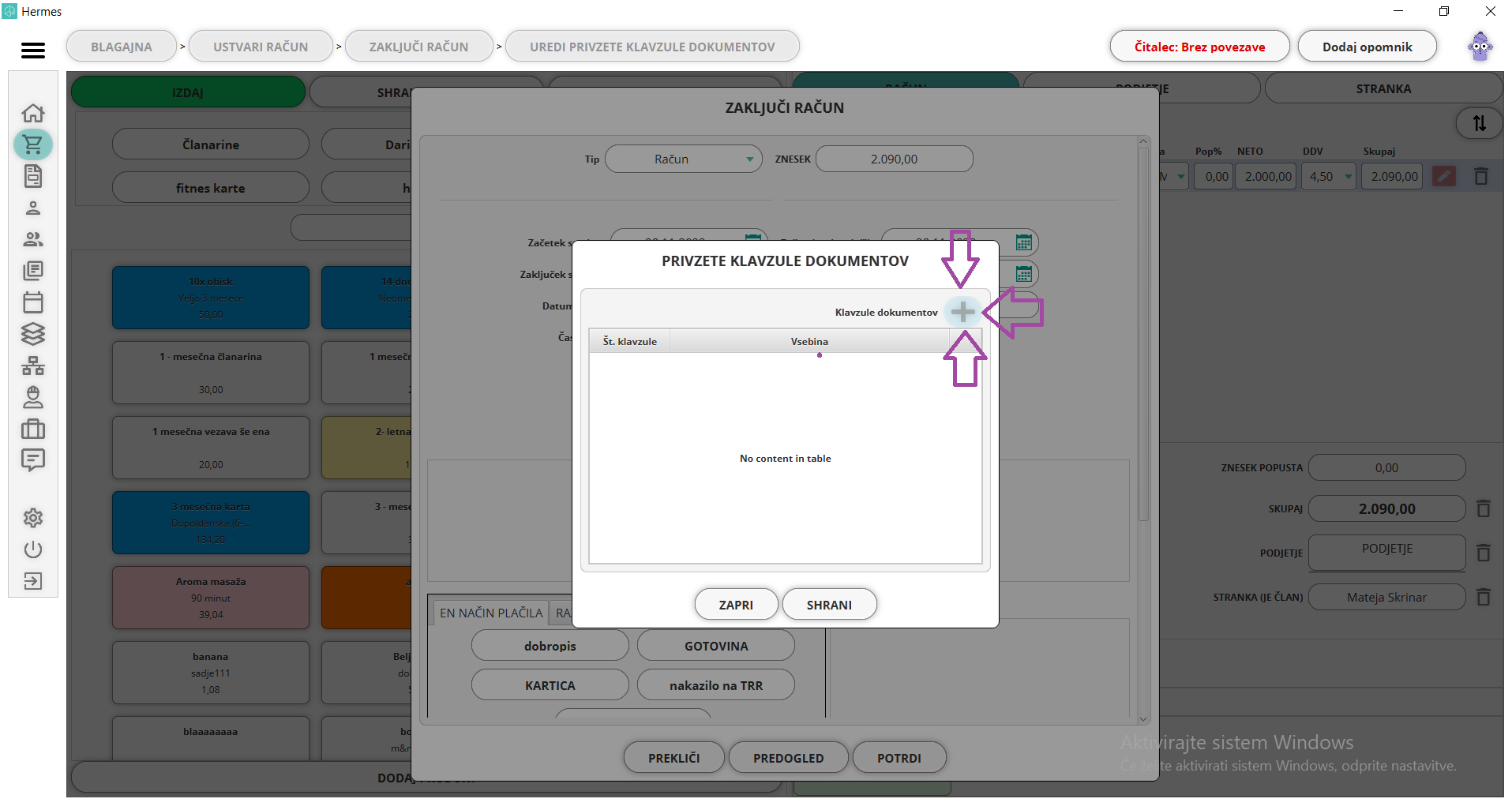Go to the Home icon in sidebar
The height and width of the screenshot is (810, 1512).
tap(33, 113)
